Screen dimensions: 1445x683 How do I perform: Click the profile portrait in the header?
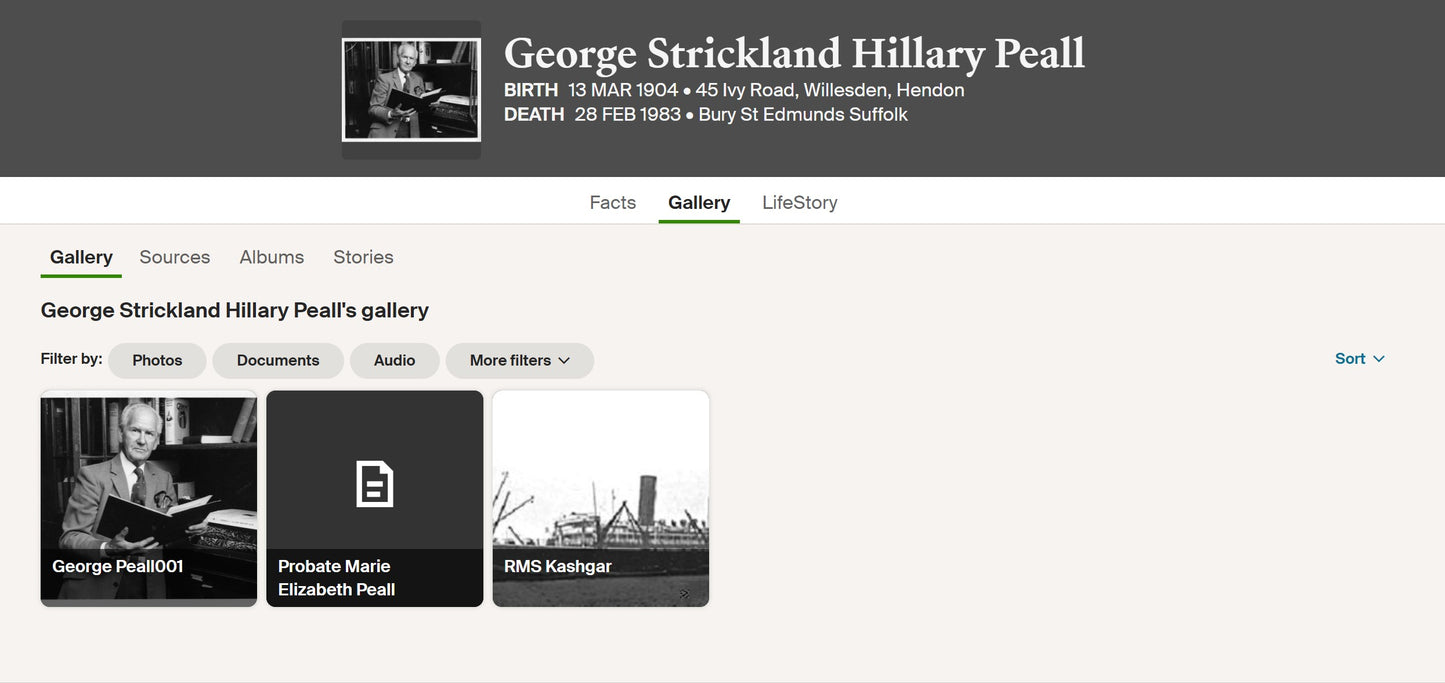[x=411, y=90]
